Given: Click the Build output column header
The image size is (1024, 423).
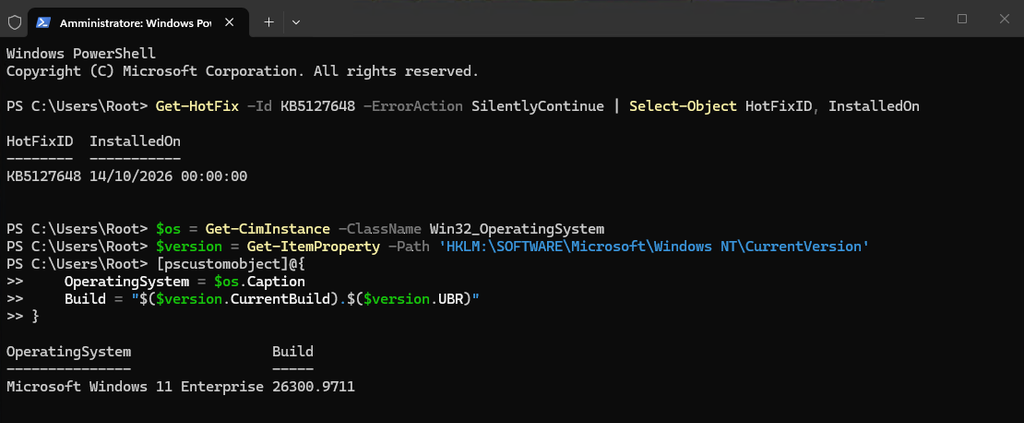Looking at the screenshot, I should tap(293, 352).
